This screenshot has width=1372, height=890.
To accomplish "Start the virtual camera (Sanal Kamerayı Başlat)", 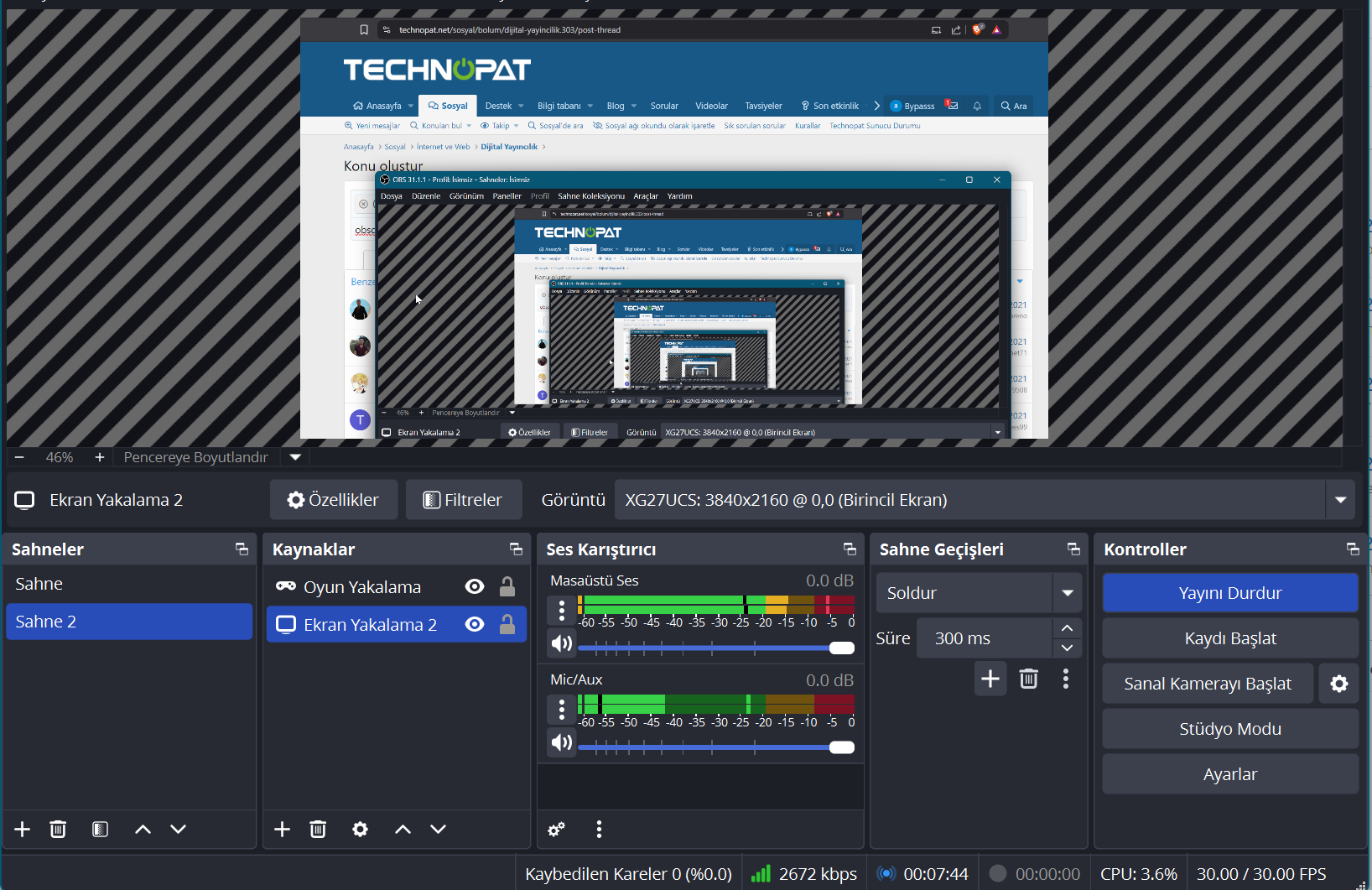I will tap(1208, 684).
